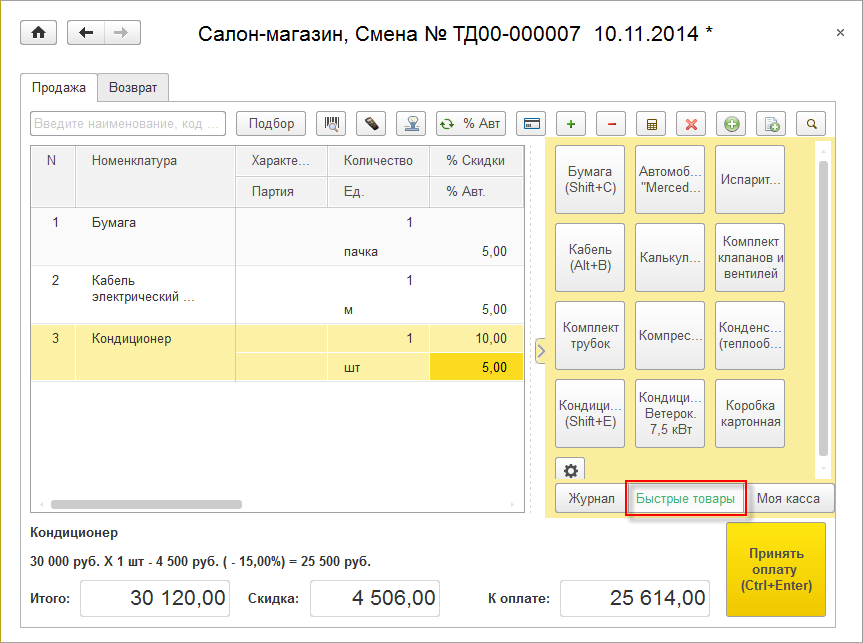The height and width of the screenshot is (643, 863).
Task: Click the stamp icon in toolbar
Action: pos(411,124)
